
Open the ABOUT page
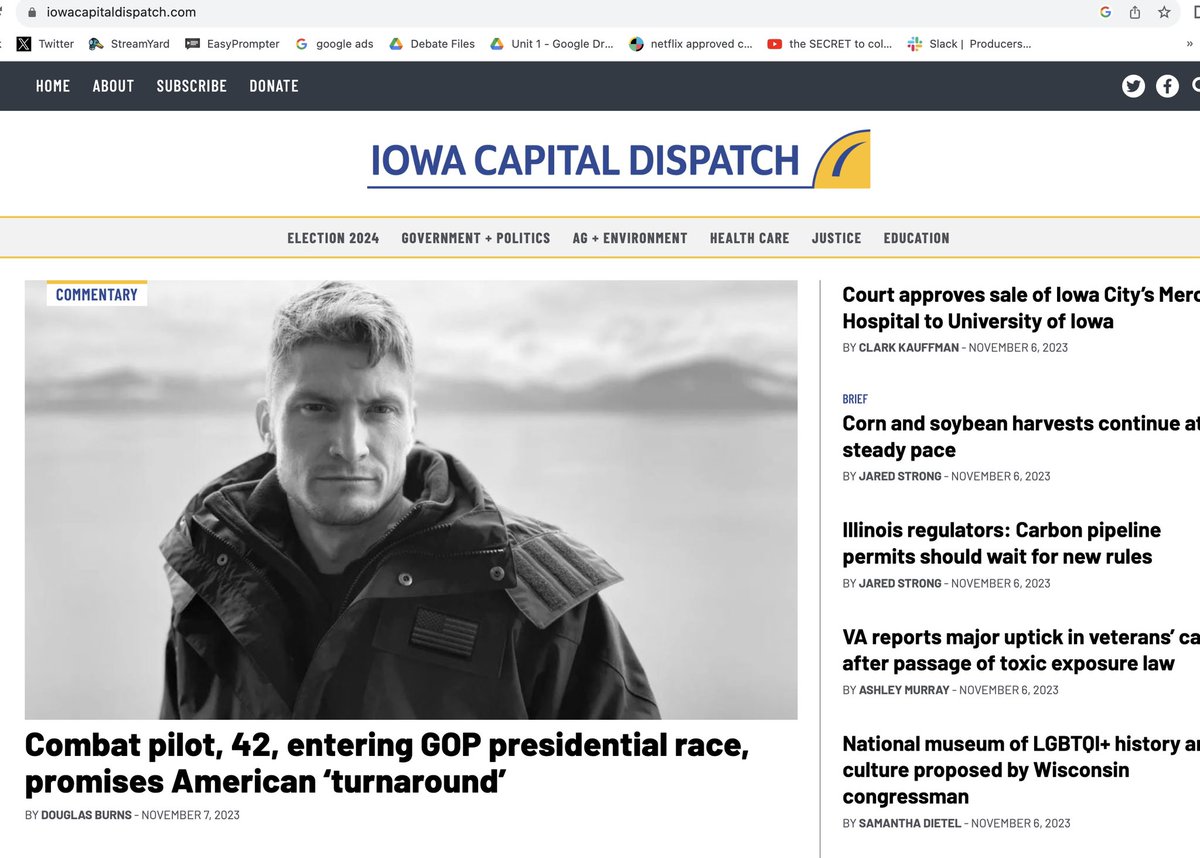[x=113, y=86]
